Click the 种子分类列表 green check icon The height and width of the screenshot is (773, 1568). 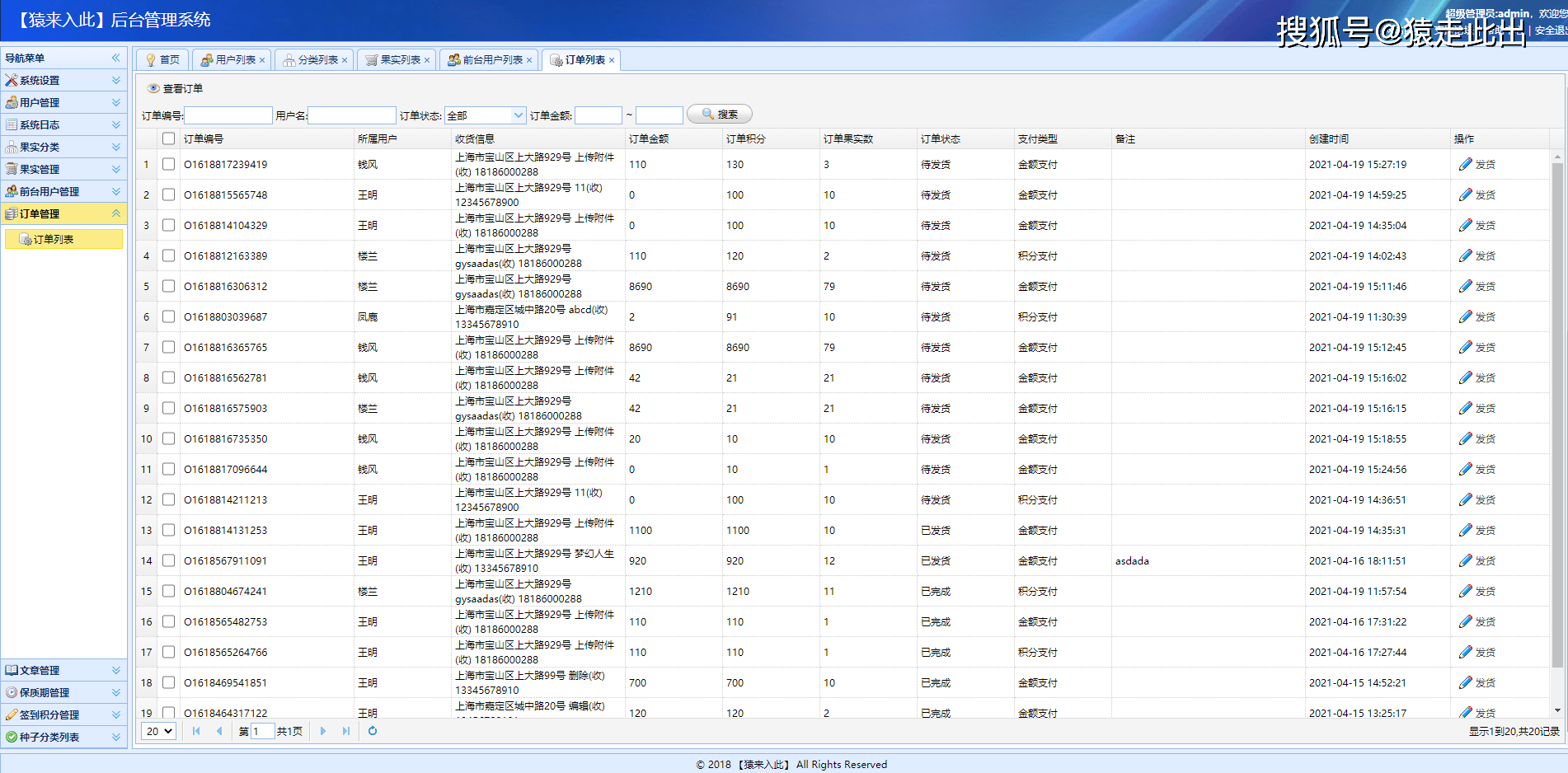[12, 737]
